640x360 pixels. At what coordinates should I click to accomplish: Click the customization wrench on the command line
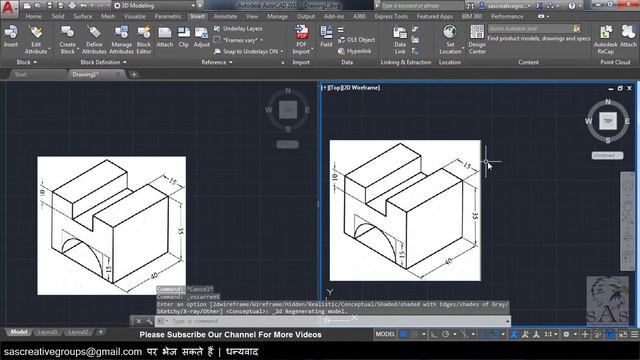[149, 321]
